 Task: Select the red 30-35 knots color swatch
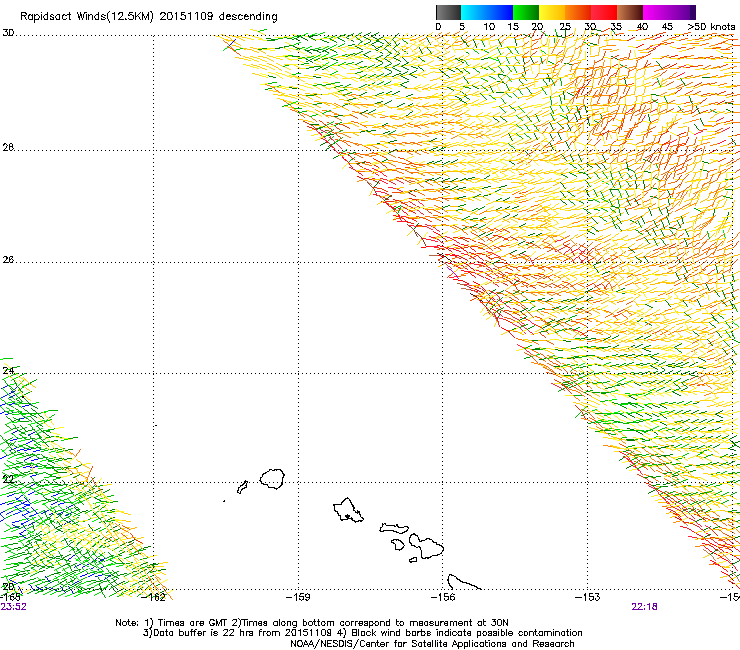pos(604,12)
